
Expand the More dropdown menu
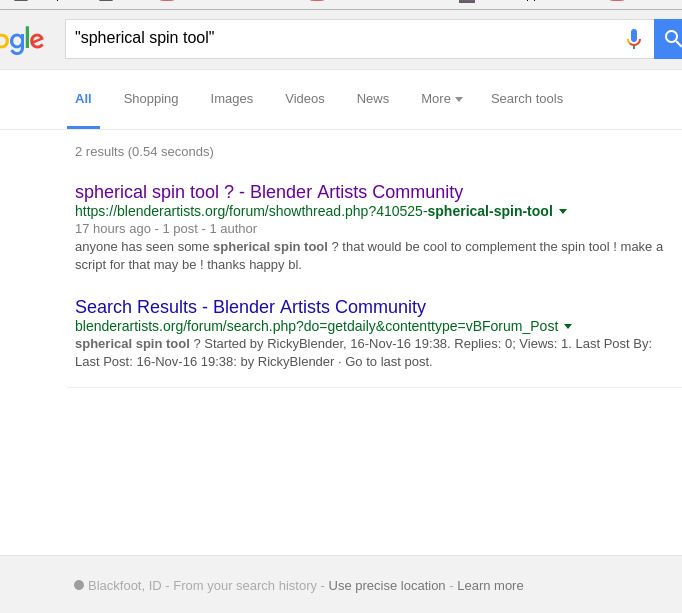pyautogui.click(x=441, y=99)
